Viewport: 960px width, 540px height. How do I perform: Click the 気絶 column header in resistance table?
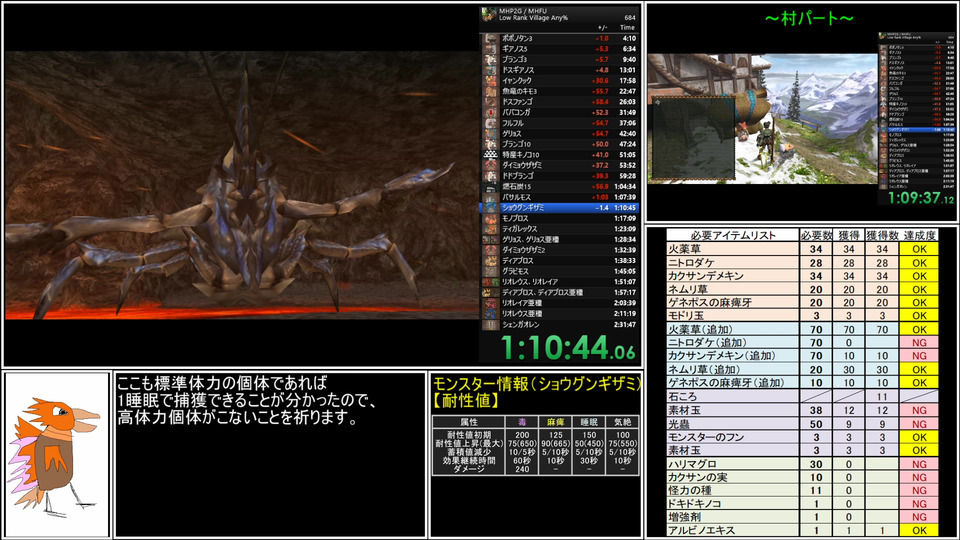[x=622, y=422]
